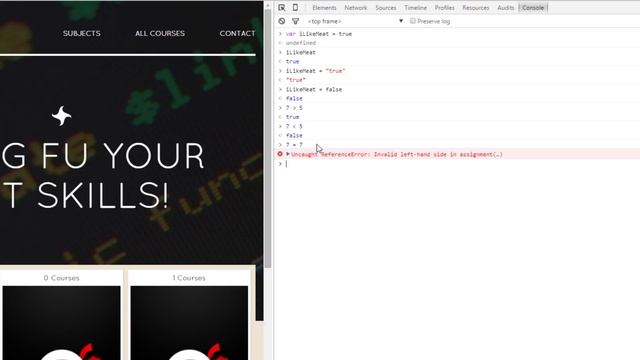
Task: Expand the Uncaught ReferenceError stack triangle
Action: (288, 154)
